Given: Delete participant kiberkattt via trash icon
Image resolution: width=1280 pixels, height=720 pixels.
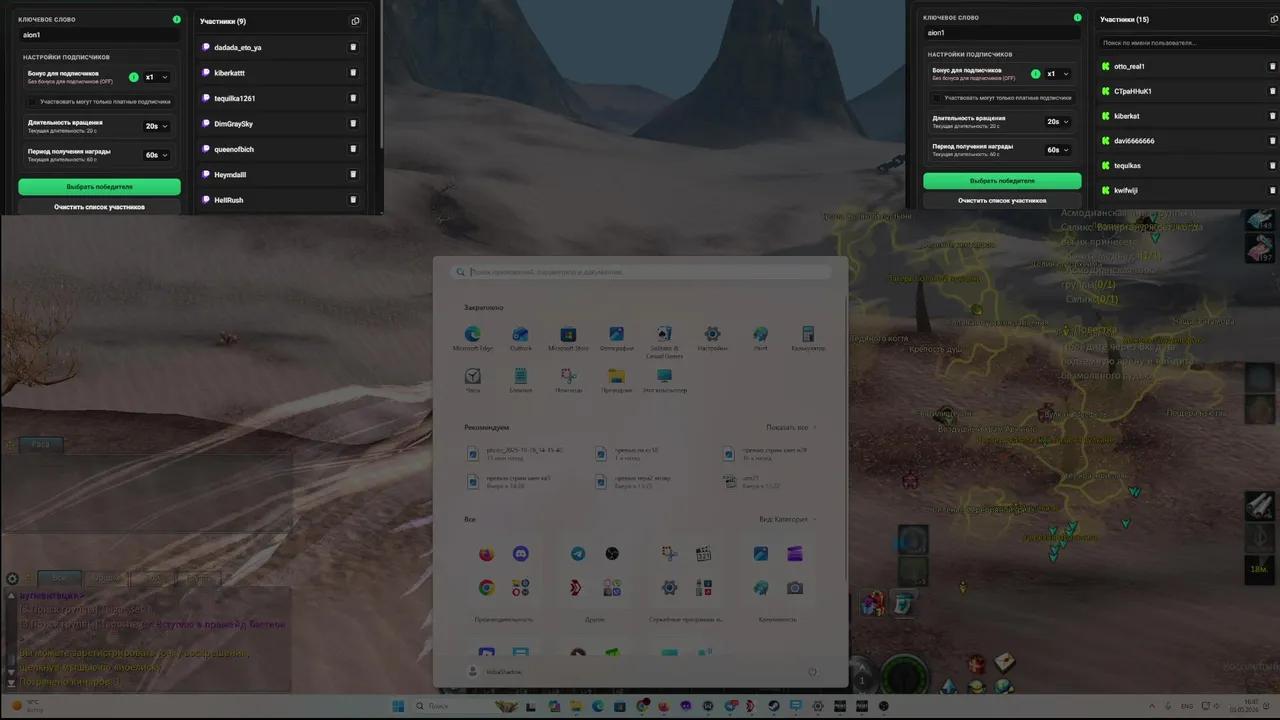Looking at the screenshot, I should coord(353,73).
